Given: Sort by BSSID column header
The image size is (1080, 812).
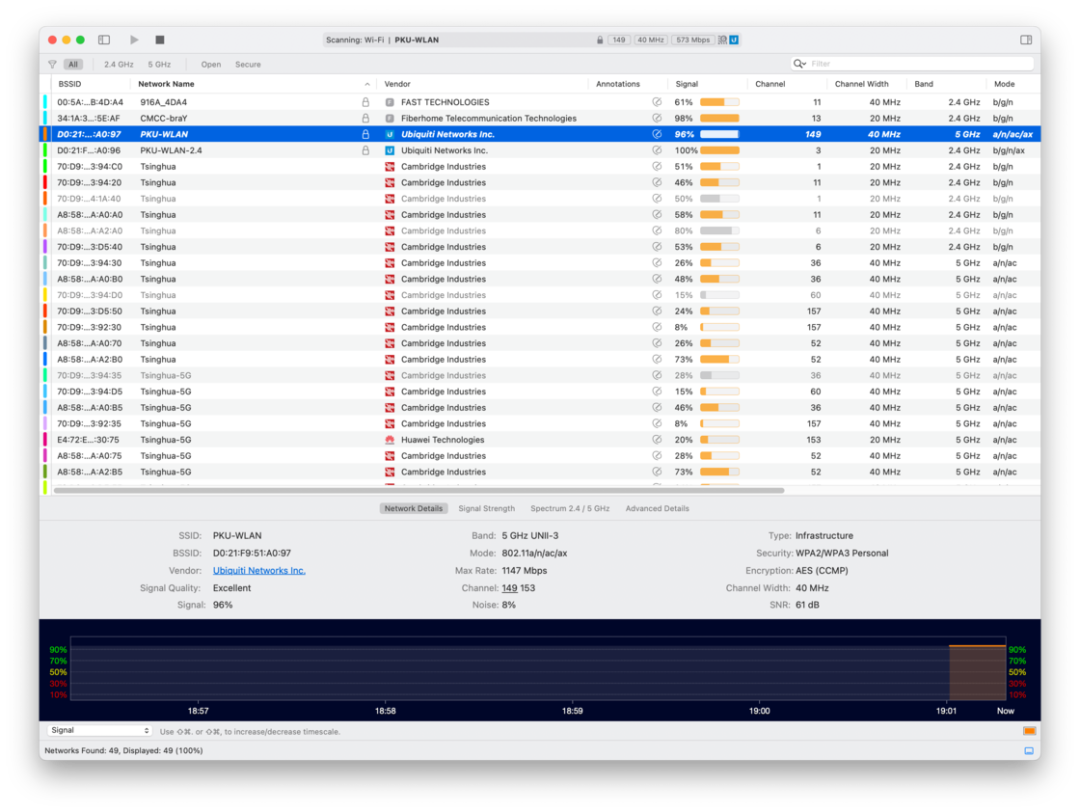Looking at the screenshot, I should pos(70,84).
